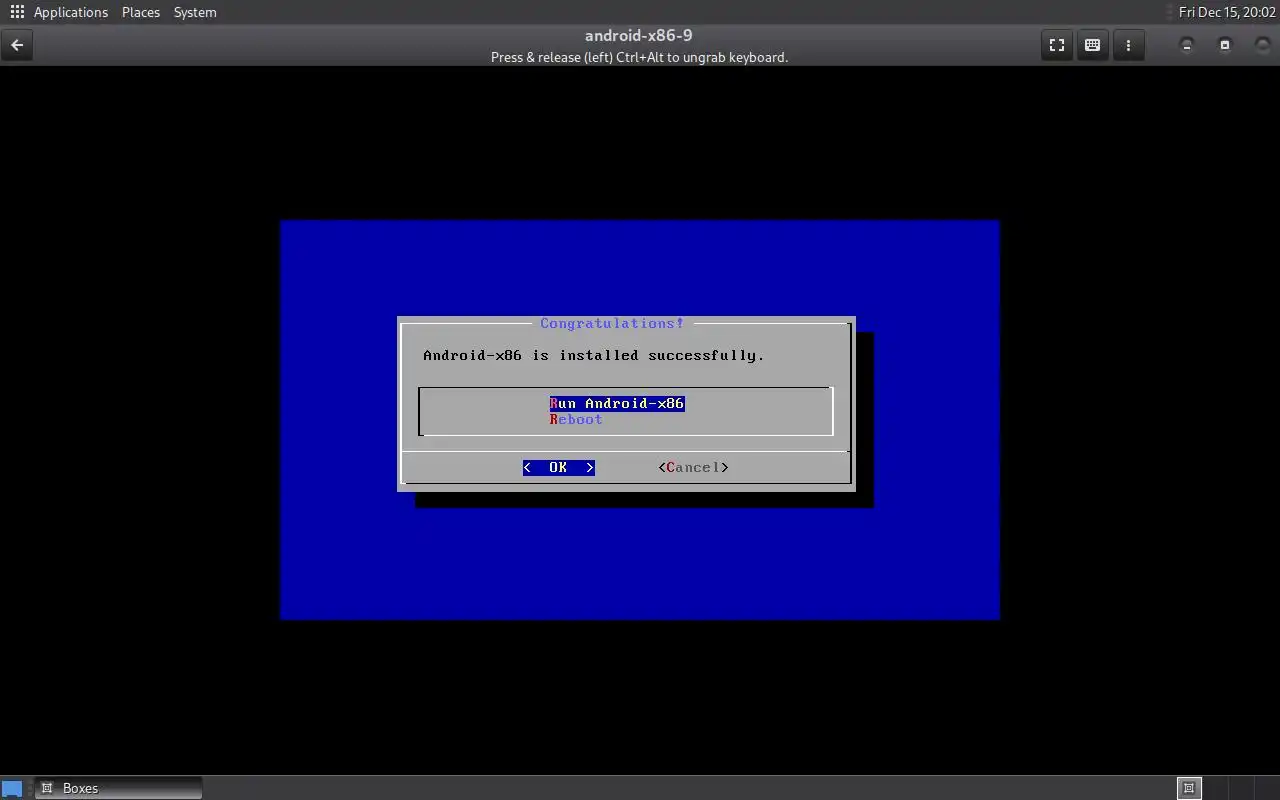Click the Congratulations! dialog title
This screenshot has height=800, width=1280.
tap(612, 323)
